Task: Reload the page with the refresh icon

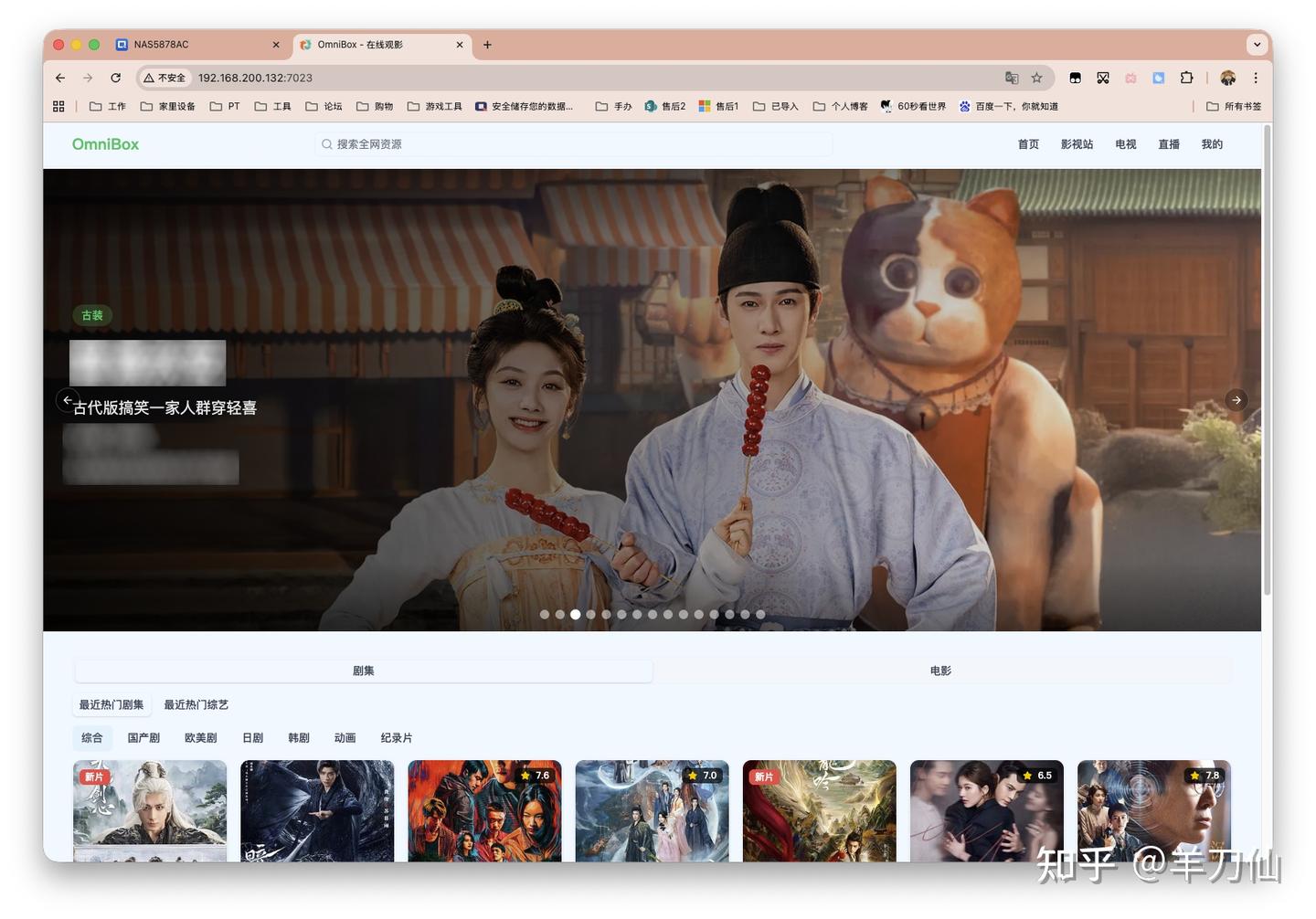Action: (115, 79)
